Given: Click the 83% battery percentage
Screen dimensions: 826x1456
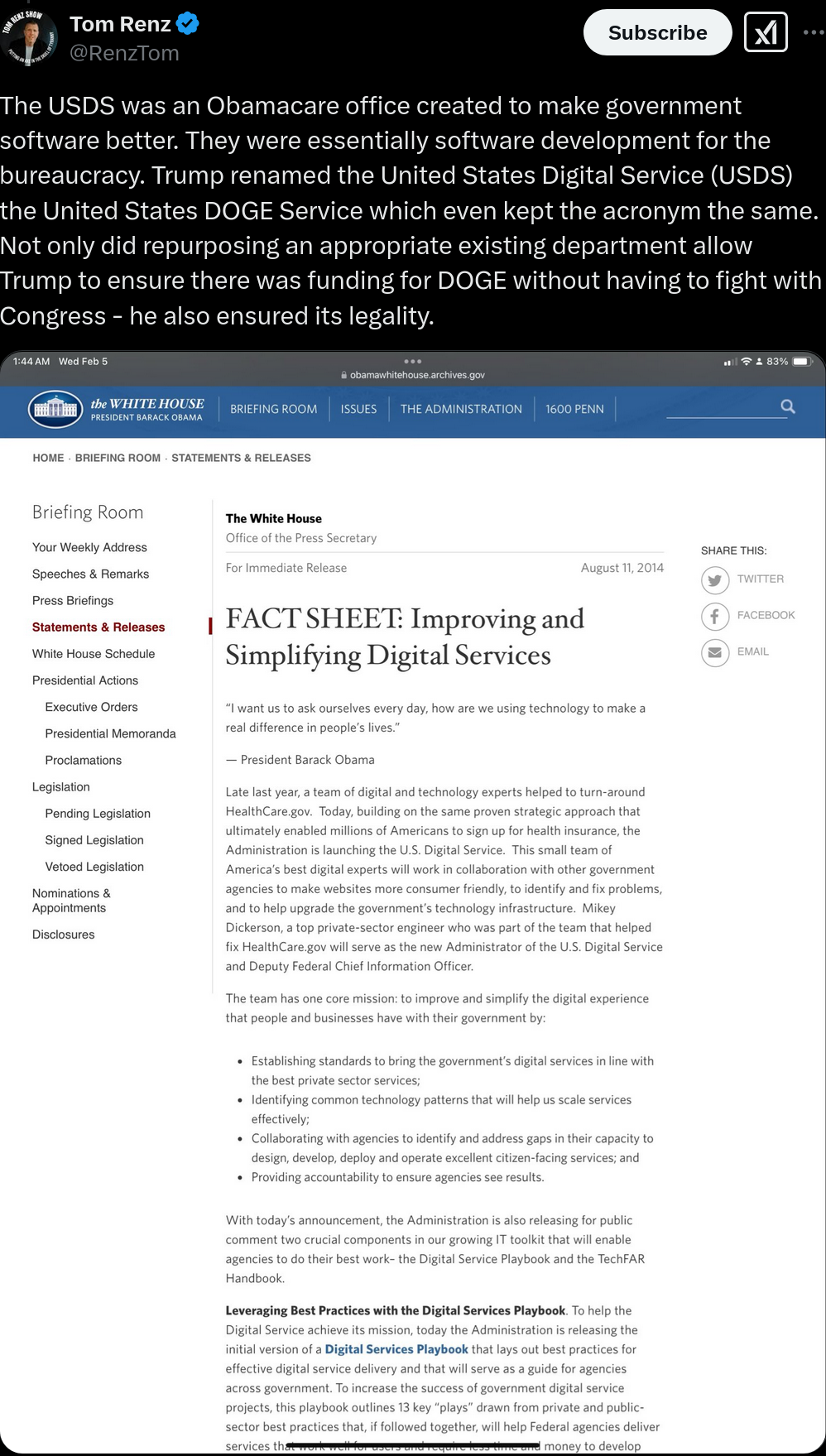Looking at the screenshot, I should click(777, 362).
